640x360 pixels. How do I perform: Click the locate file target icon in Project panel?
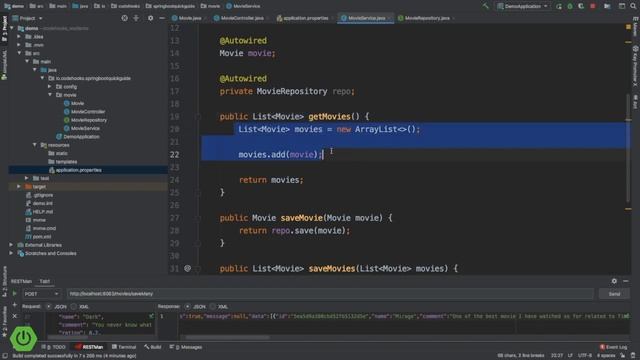point(124,18)
